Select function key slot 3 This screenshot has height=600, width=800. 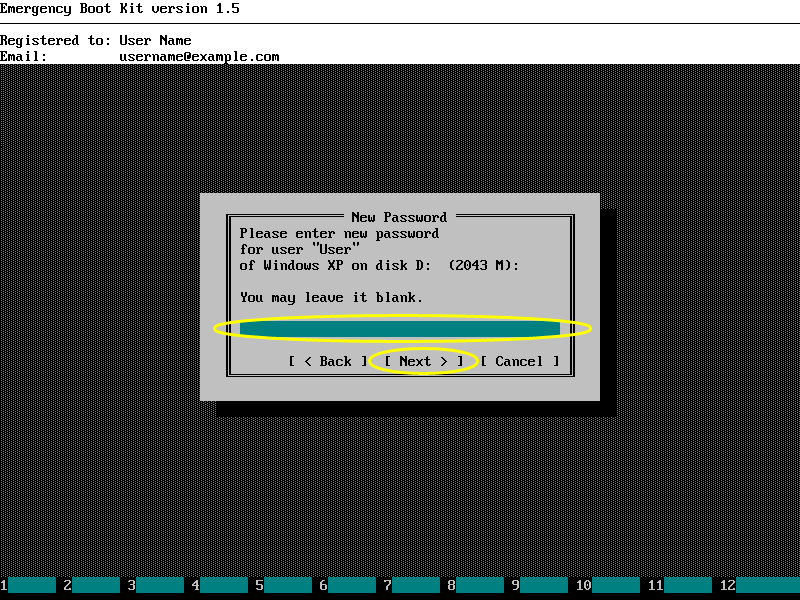tap(156, 585)
